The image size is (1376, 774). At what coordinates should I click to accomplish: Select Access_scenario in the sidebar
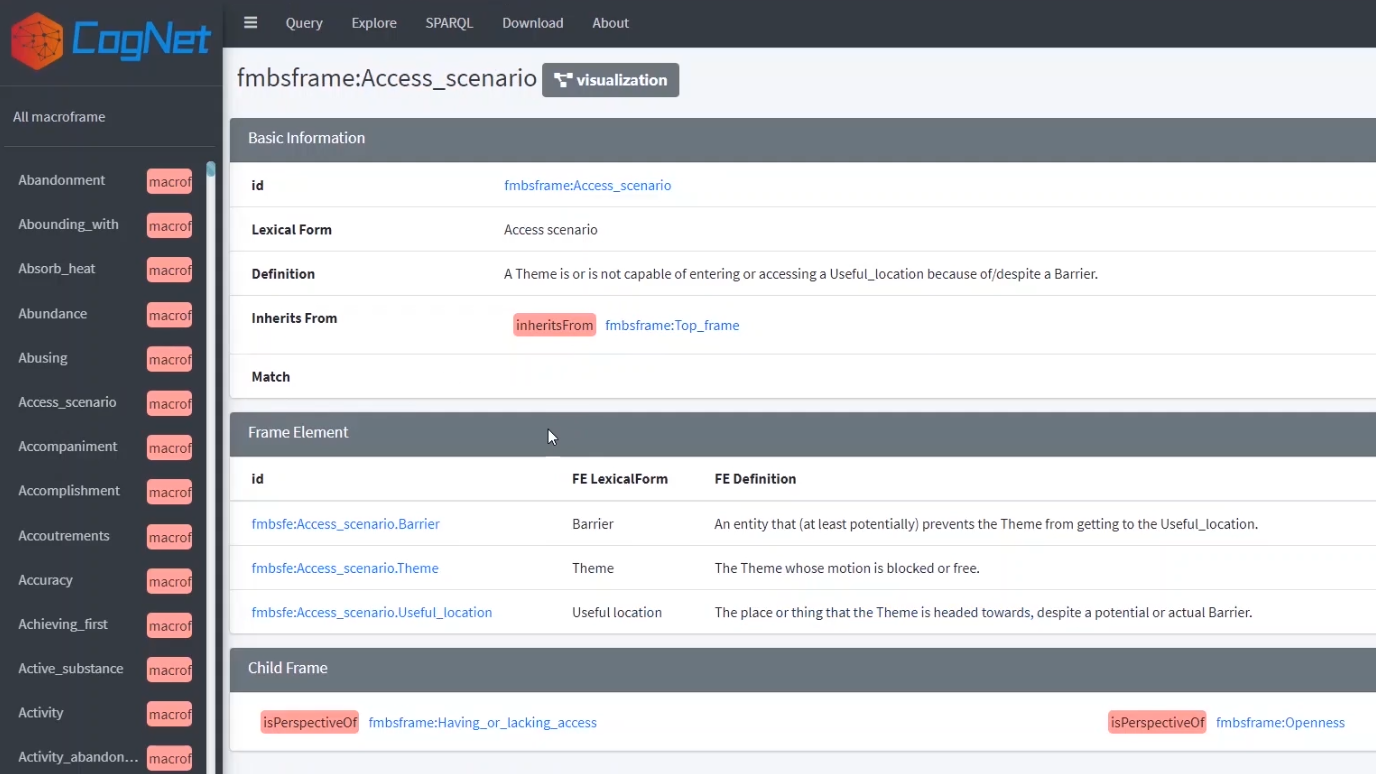pos(67,402)
